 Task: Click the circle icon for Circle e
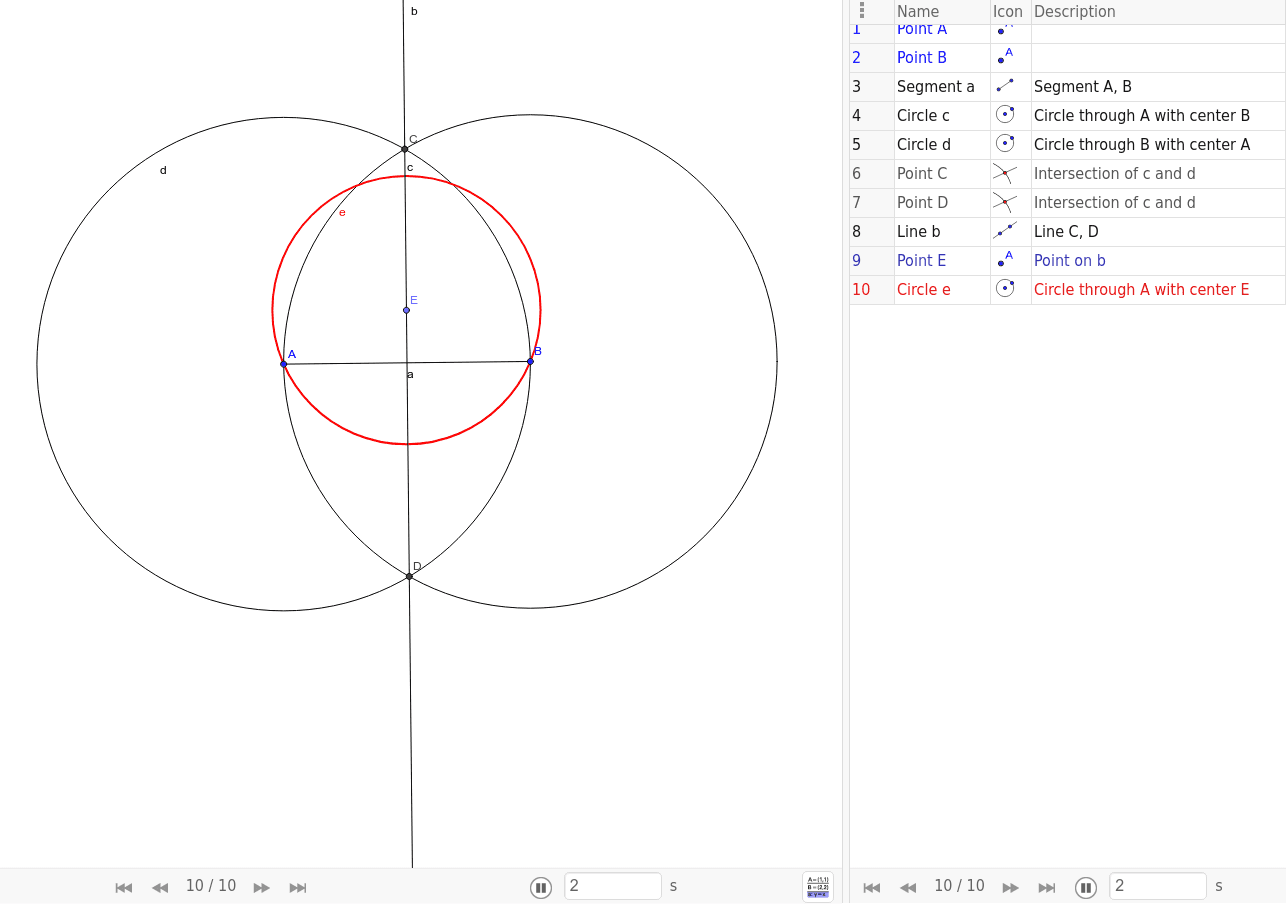pos(1005,289)
